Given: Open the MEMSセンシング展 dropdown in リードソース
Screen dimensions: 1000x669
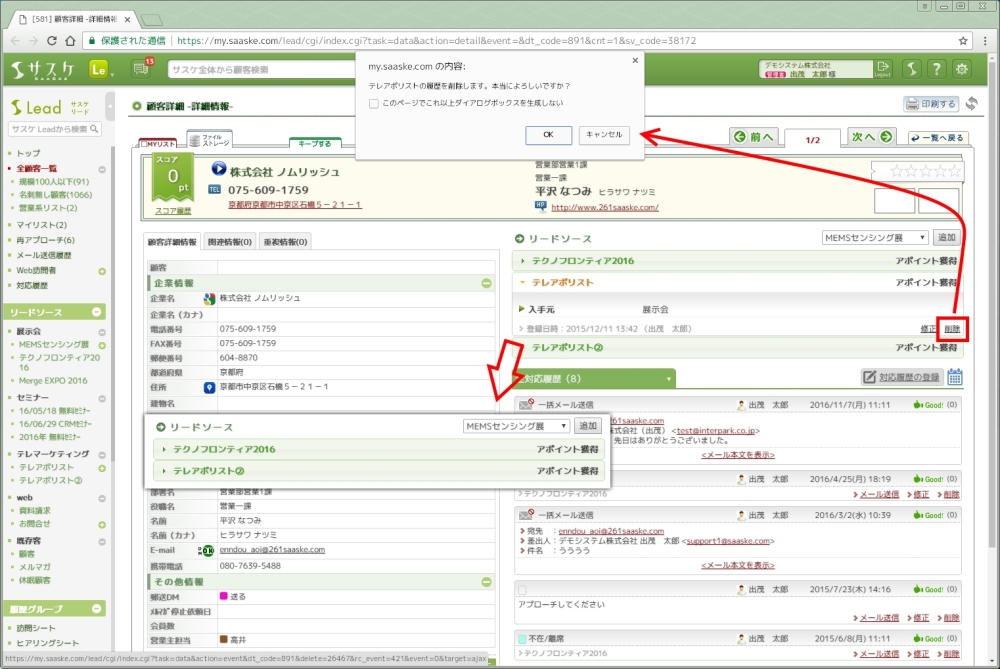Looking at the screenshot, I should point(874,238).
